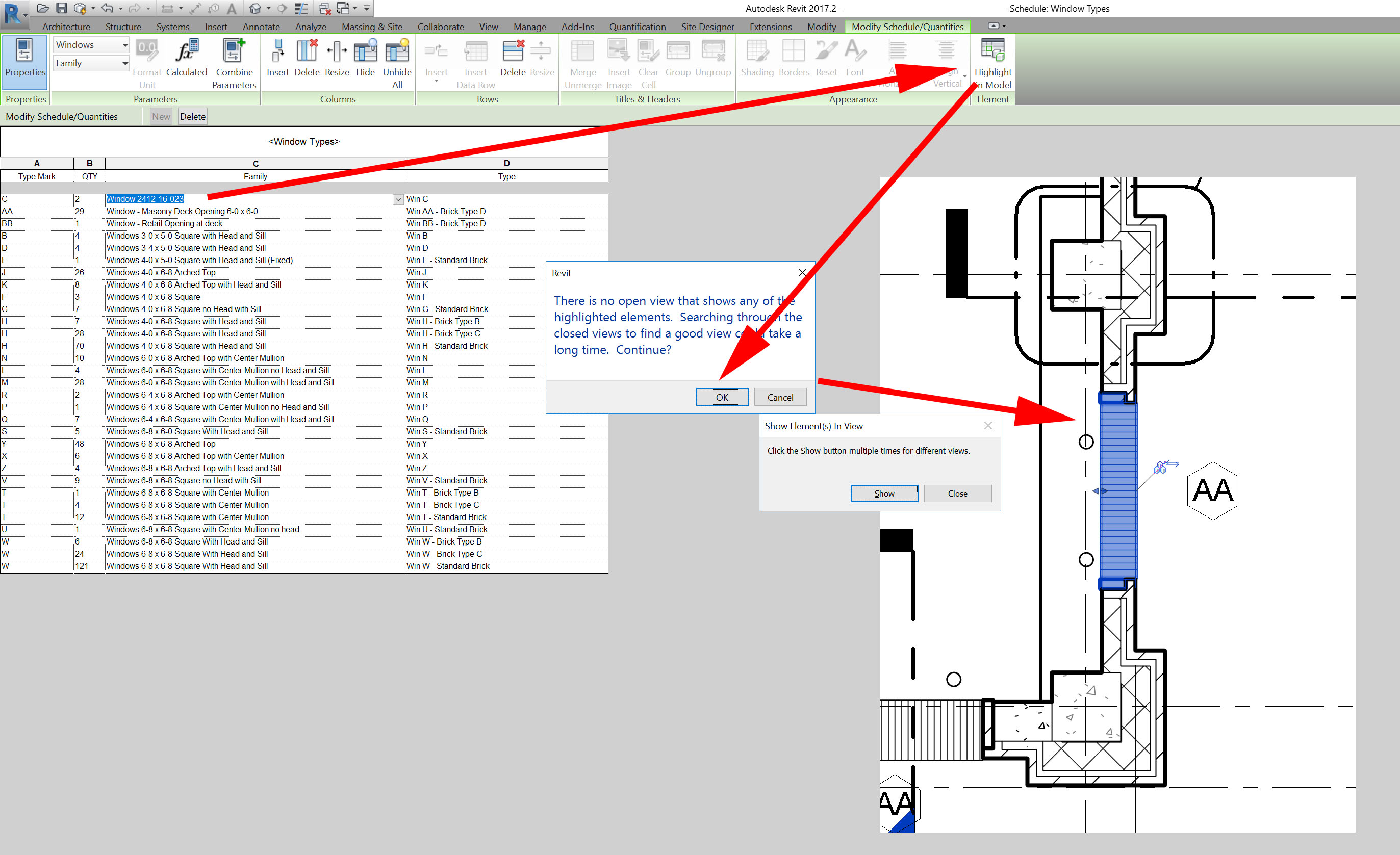Click OK in the Revit dialog
This screenshot has height=855, width=1400.
point(722,397)
